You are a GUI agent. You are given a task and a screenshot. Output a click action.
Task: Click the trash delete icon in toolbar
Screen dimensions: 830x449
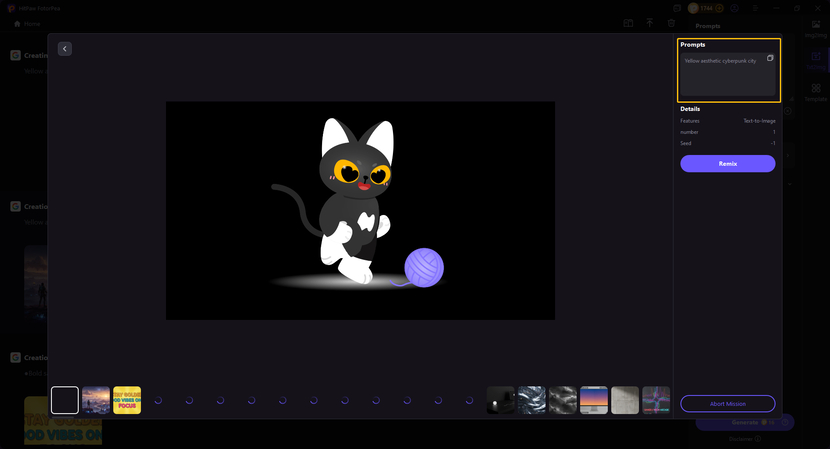(672, 23)
